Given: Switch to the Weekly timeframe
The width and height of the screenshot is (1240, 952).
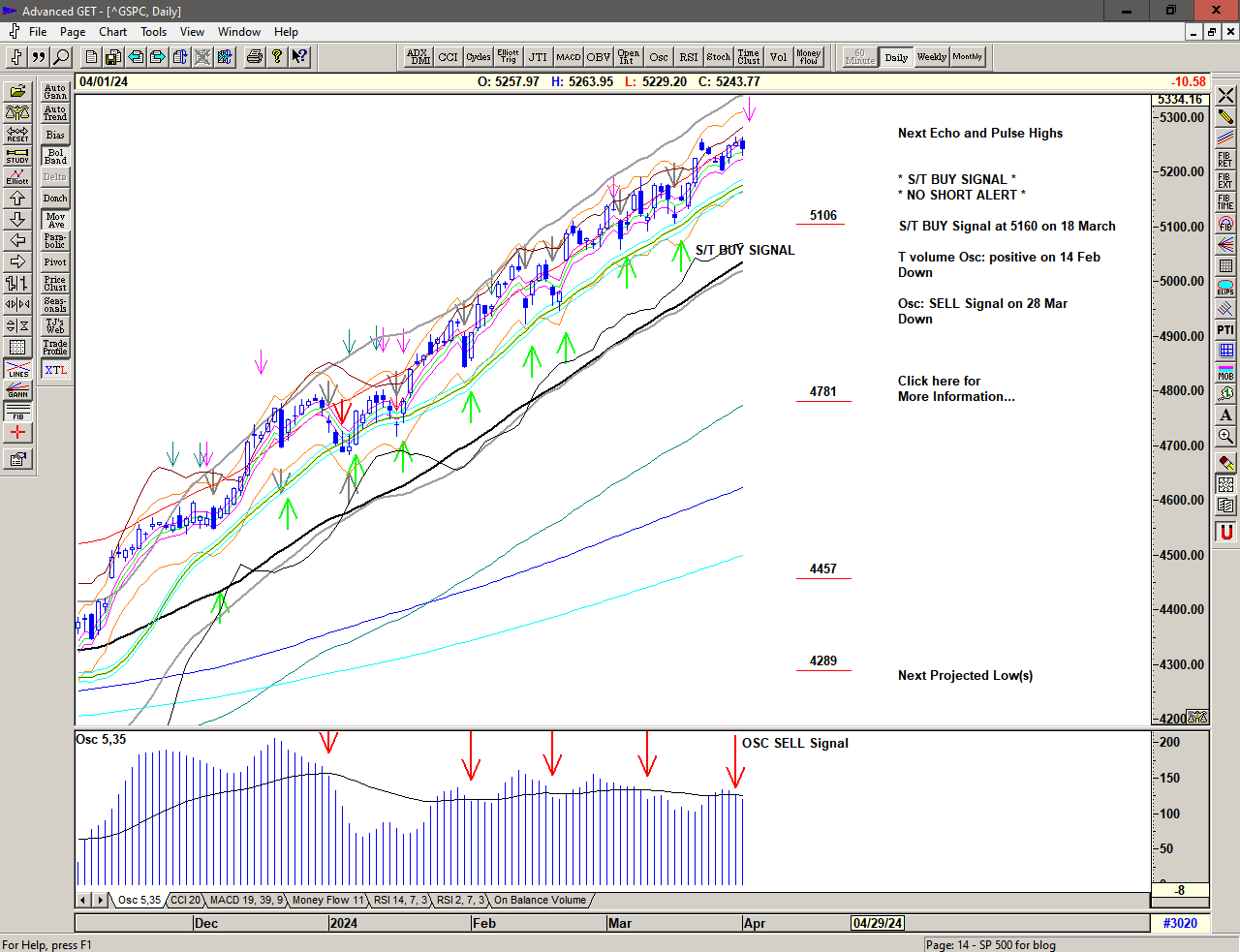Looking at the screenshot, I should click(931, 57).
